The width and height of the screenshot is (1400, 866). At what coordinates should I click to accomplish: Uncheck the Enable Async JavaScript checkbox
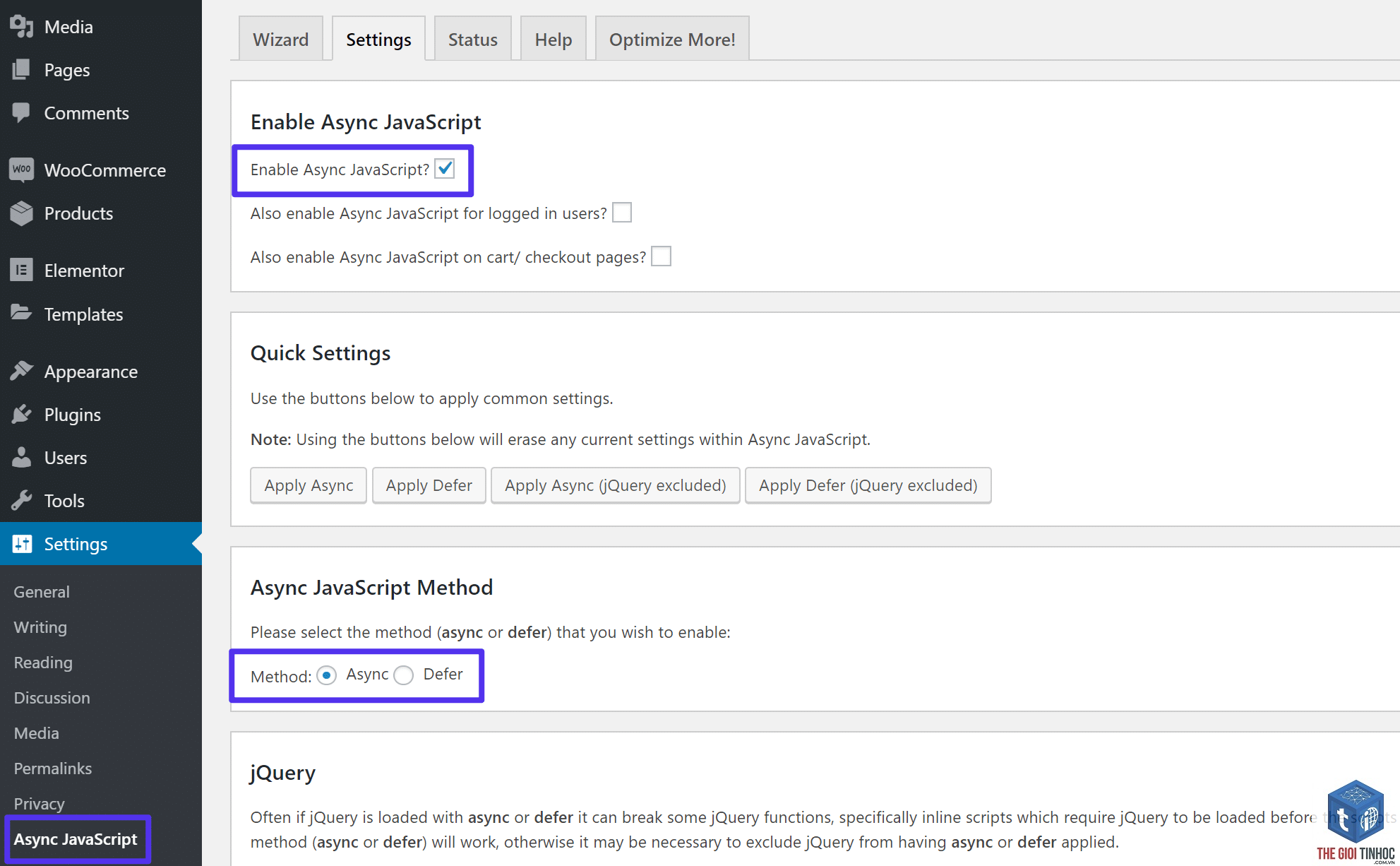[x=445, y=169]
